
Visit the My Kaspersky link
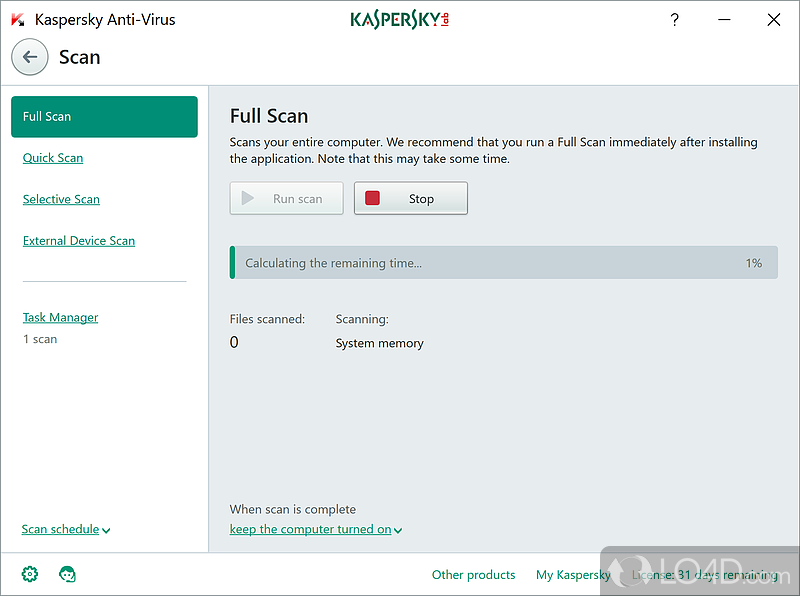point(573,575)
